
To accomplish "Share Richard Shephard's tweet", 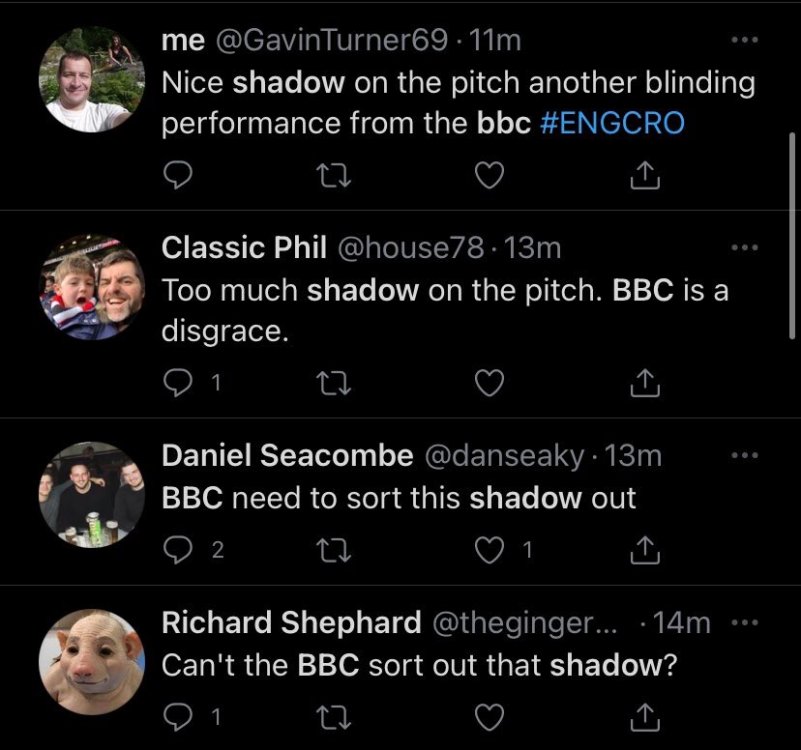I will tap(645, 715).
